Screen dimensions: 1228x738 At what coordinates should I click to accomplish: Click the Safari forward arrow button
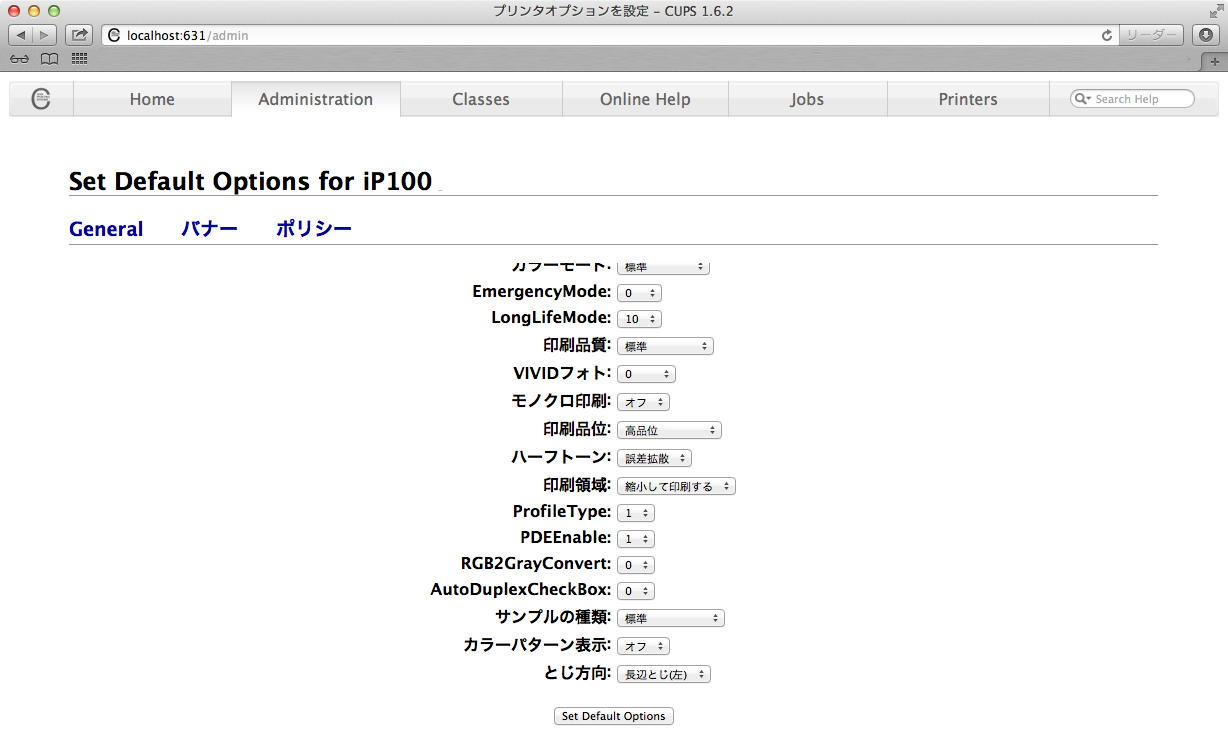tap(46, 35)
